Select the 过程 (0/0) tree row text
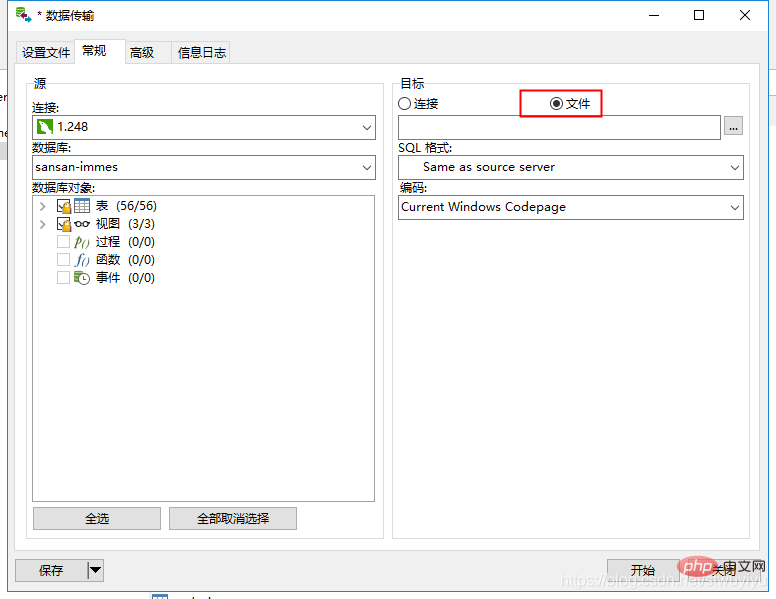Image resolution: width=776 pixels, height=599 pixels. (x=125, y=242)
